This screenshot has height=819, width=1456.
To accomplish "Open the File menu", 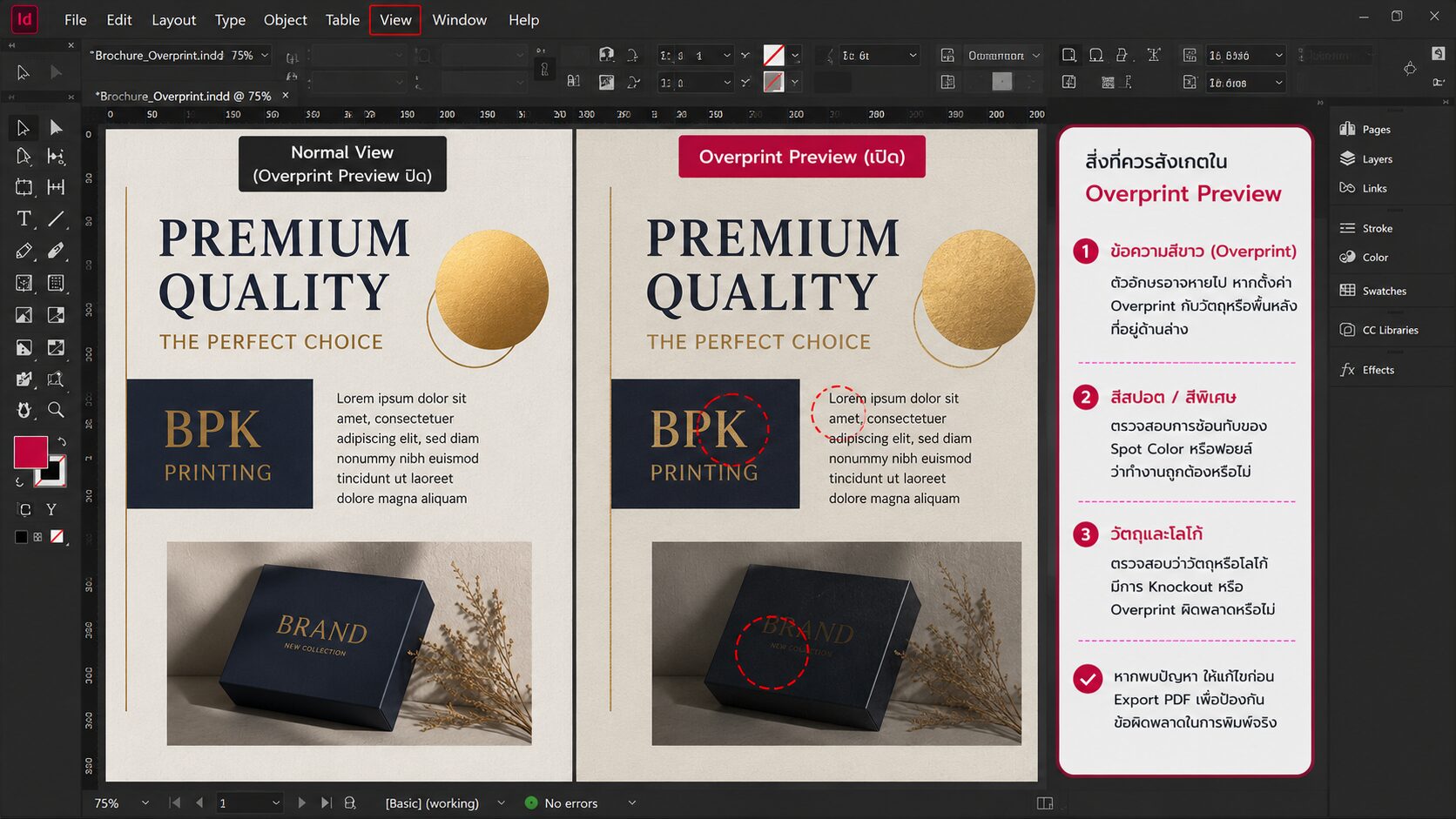I will (76, 19).
